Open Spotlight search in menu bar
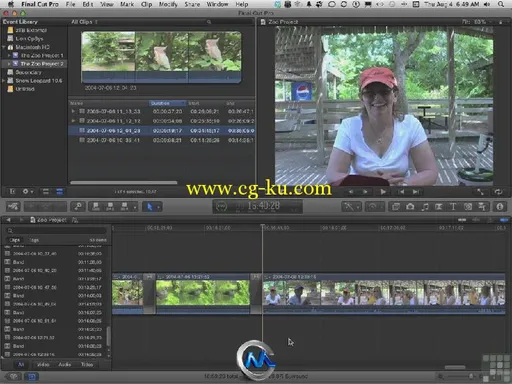 click(x=501, y=4)
